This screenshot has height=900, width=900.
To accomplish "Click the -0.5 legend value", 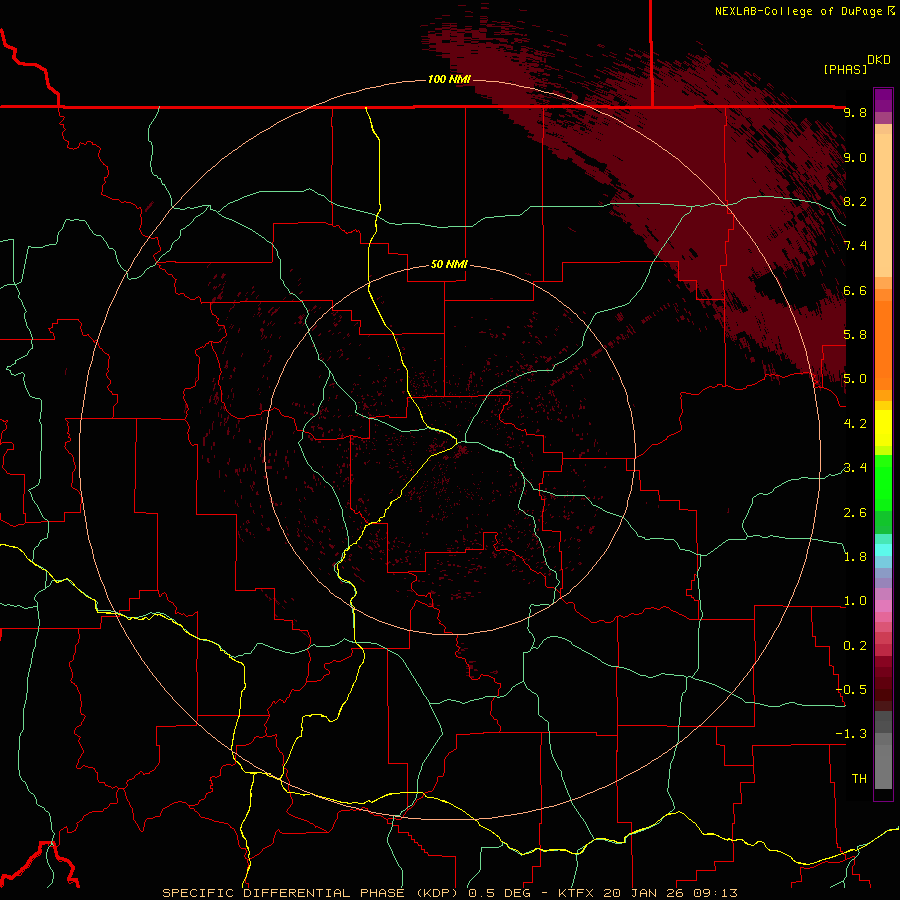I will 851,690.
